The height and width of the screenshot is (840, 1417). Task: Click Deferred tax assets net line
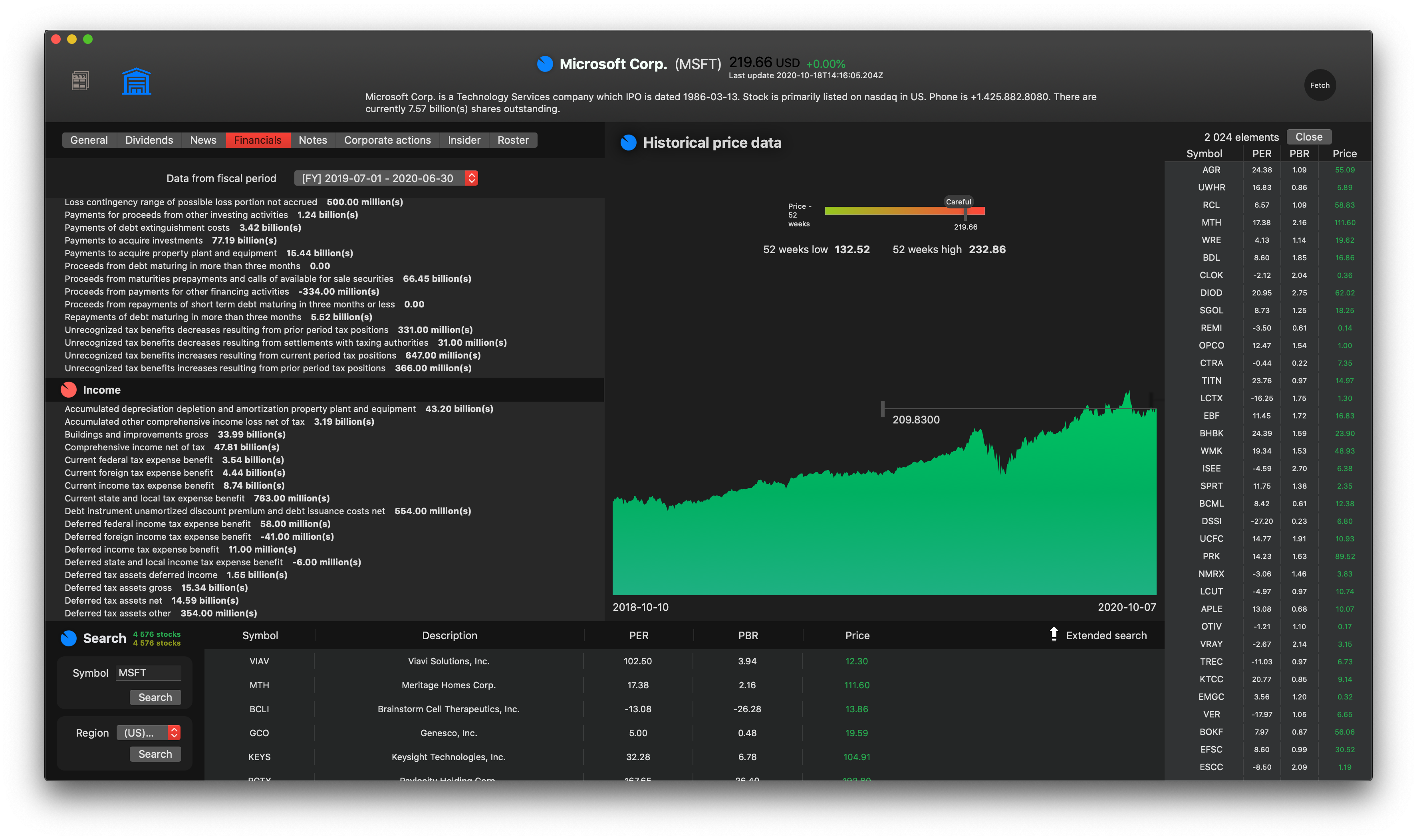(x=151, y=600)
